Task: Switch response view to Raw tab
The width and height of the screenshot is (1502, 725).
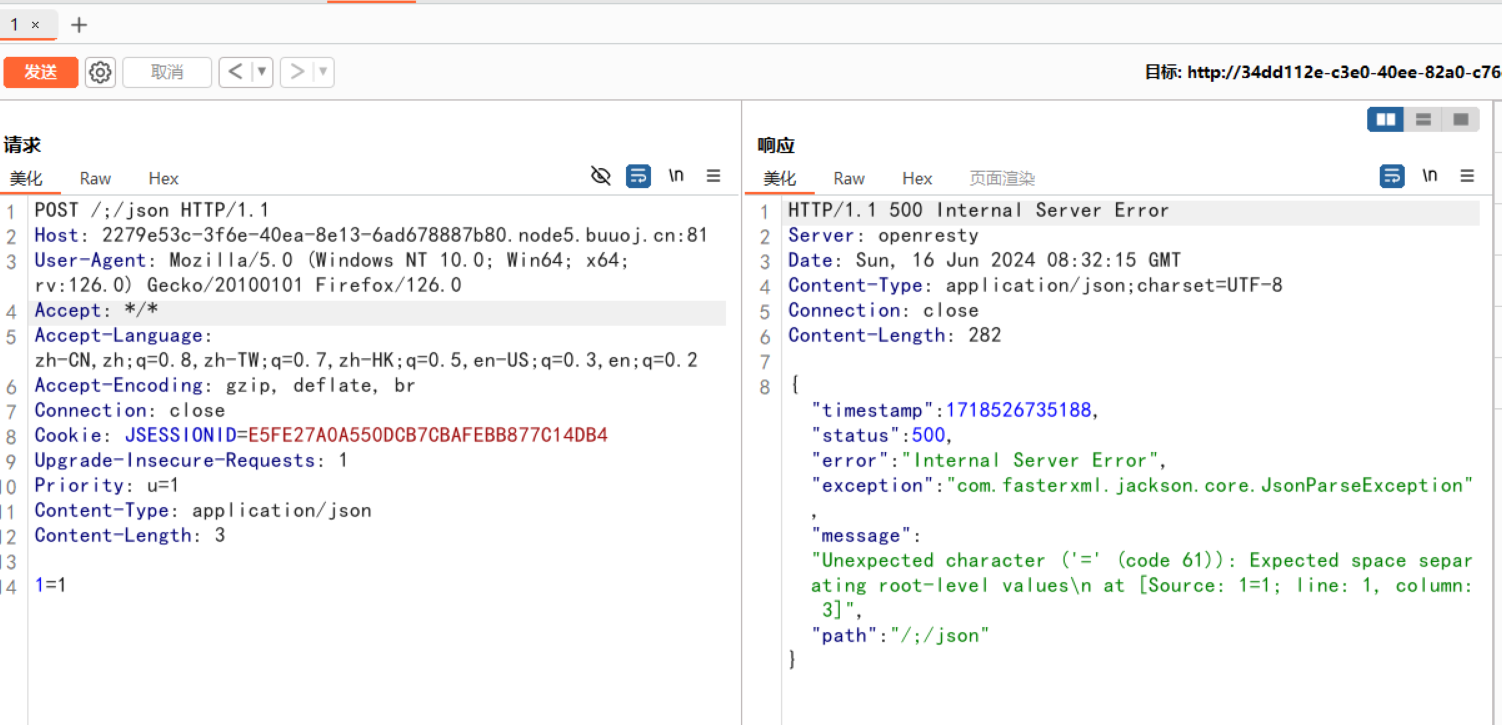Action: [848, 178]
